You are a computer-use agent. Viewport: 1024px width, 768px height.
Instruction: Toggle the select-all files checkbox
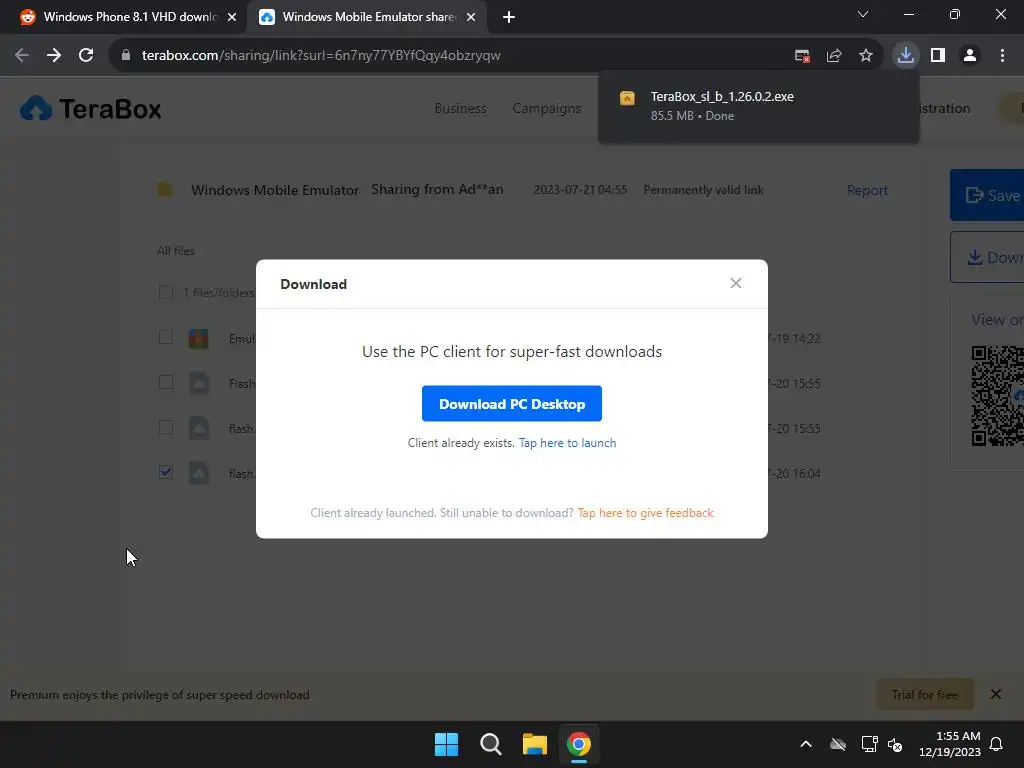click(x=166, y=292)
